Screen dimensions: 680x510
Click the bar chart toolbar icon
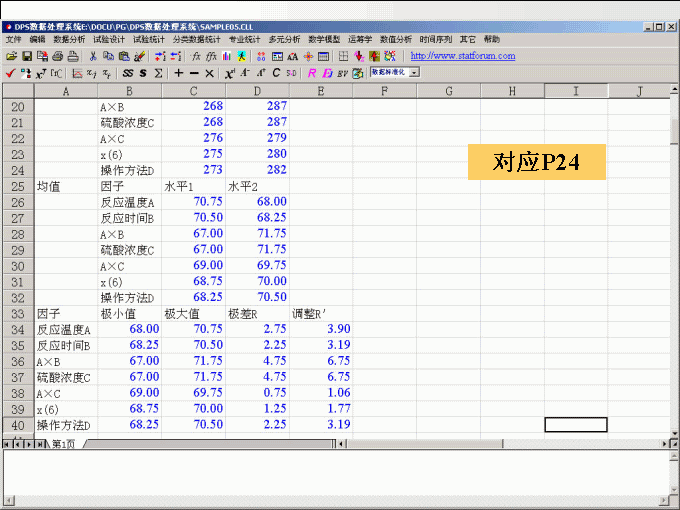[228, 56]
